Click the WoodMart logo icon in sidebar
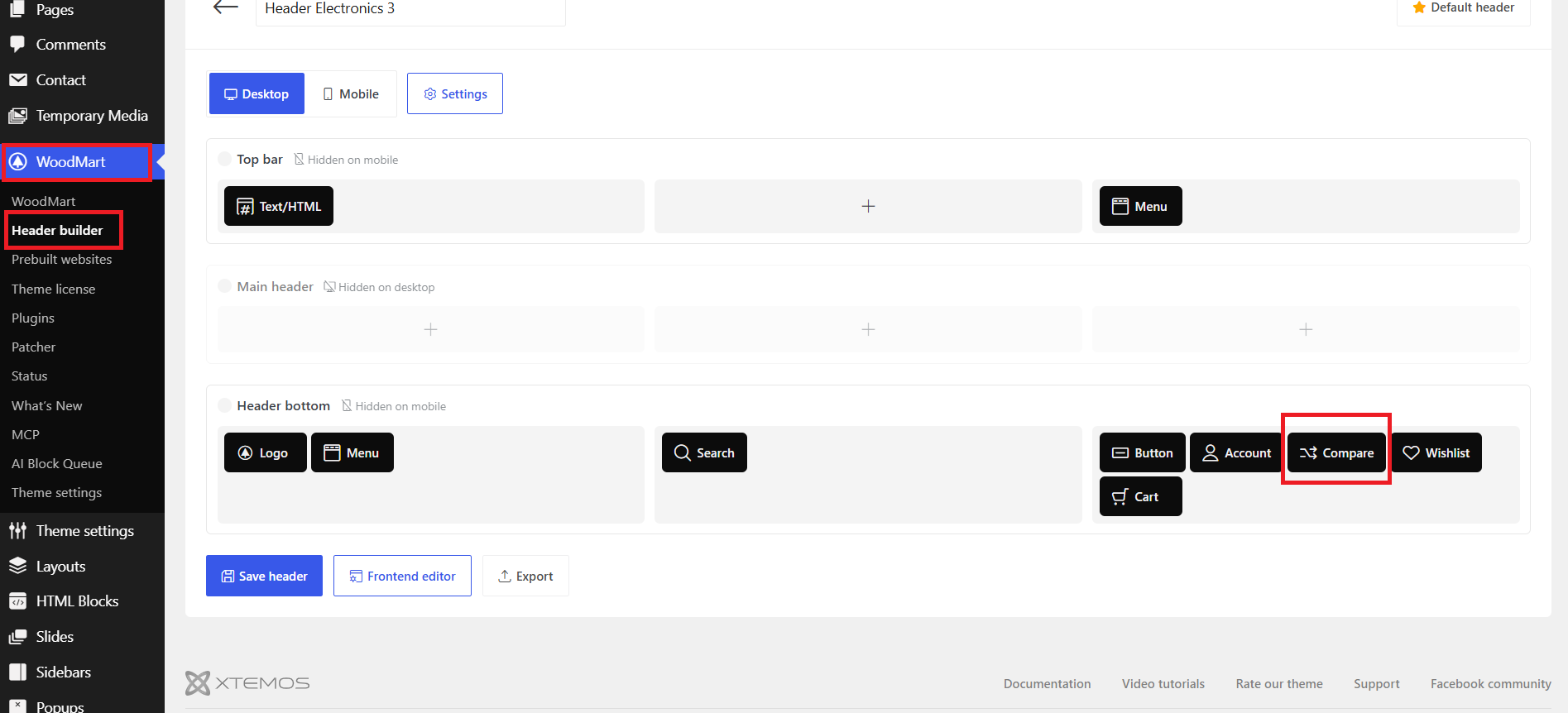The width and height of the screenshot is (1568, 713). (17, 162)
